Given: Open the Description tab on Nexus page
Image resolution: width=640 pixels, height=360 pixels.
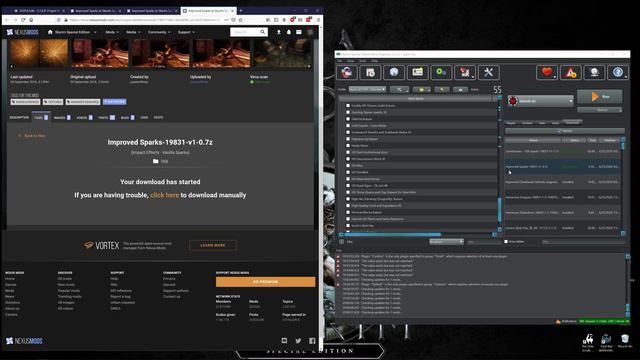Looking at the screenshot, I should point(19,118).
